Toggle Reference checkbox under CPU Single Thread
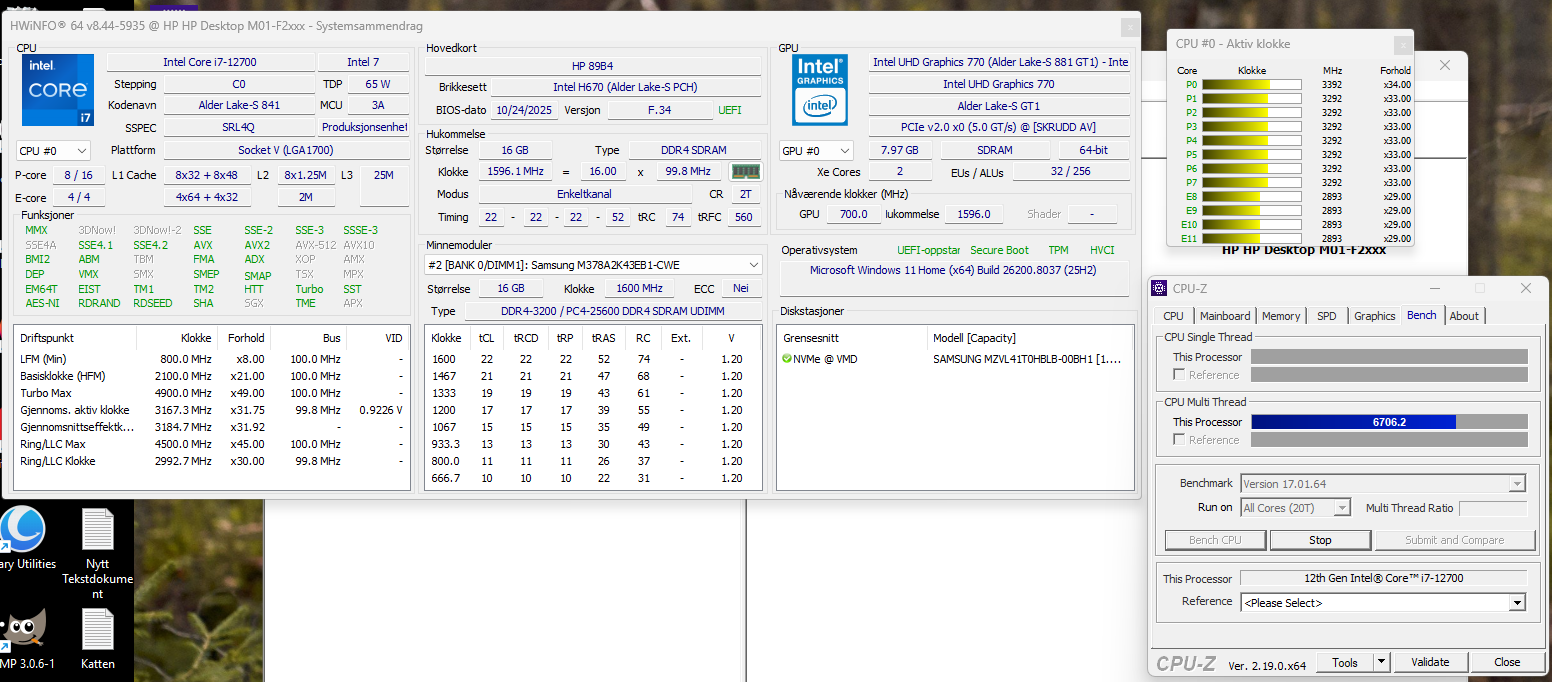Image resolution: width=1552 pixels, height=682 pixels. point(1180,375)
